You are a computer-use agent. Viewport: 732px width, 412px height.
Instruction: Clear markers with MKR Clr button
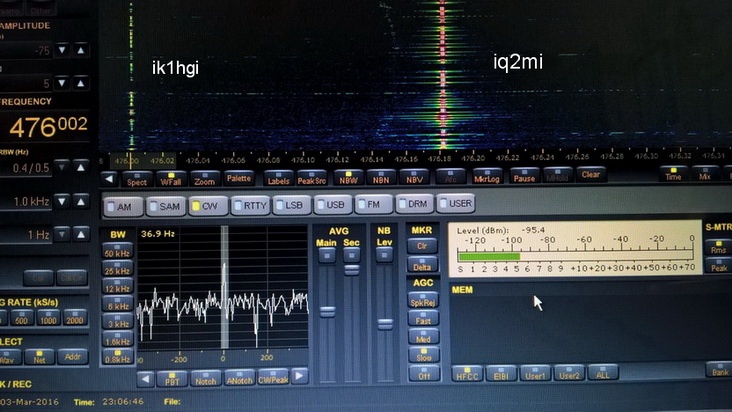[422, 246]
